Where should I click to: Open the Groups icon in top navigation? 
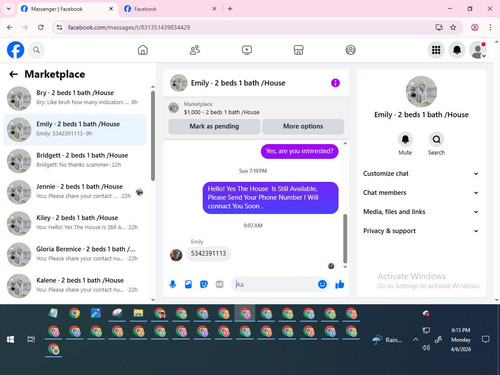(x=350, y=50)
